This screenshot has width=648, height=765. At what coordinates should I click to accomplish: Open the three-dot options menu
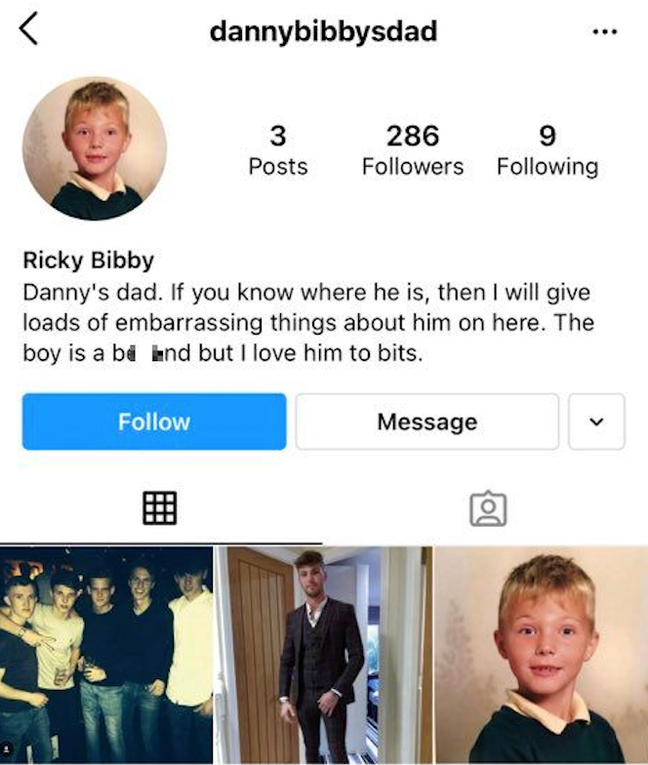coord(605,32)
